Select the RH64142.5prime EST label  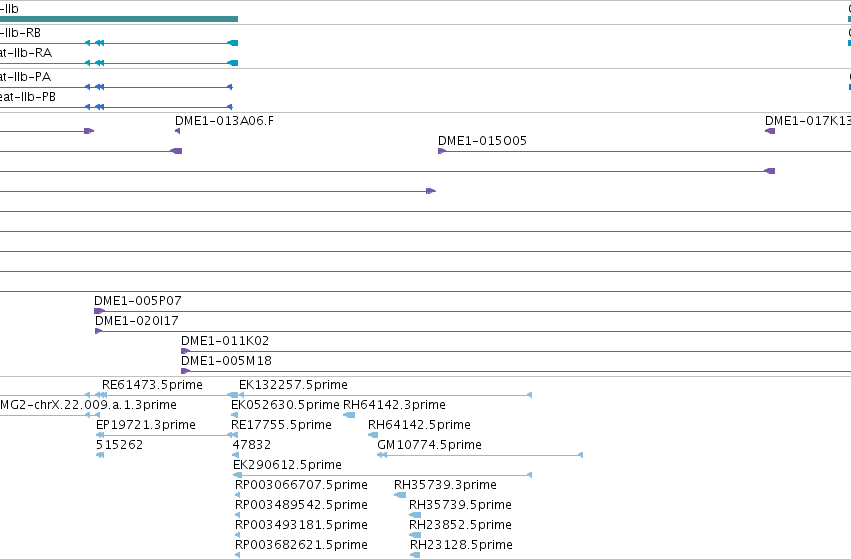tap(419, 425)
